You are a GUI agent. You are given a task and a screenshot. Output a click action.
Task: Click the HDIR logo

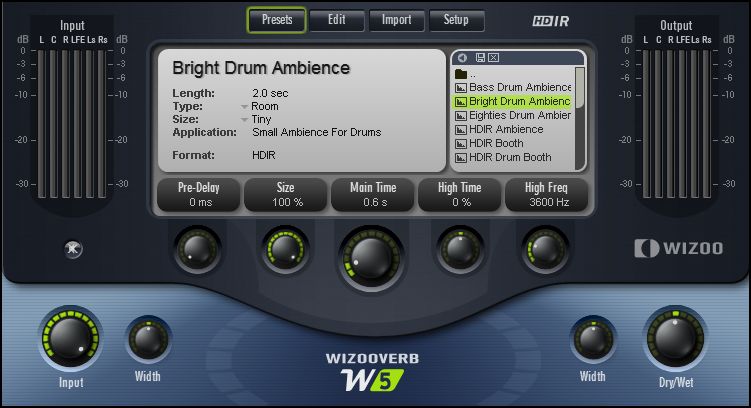[x=551, y=21]
